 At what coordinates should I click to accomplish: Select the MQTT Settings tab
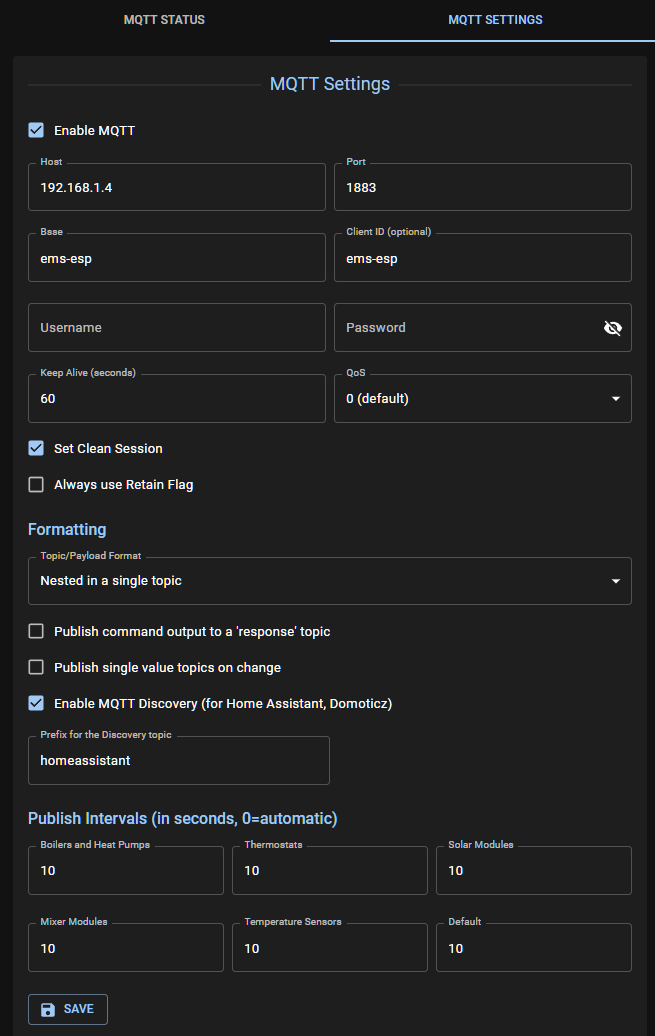[x=495, y=20]
